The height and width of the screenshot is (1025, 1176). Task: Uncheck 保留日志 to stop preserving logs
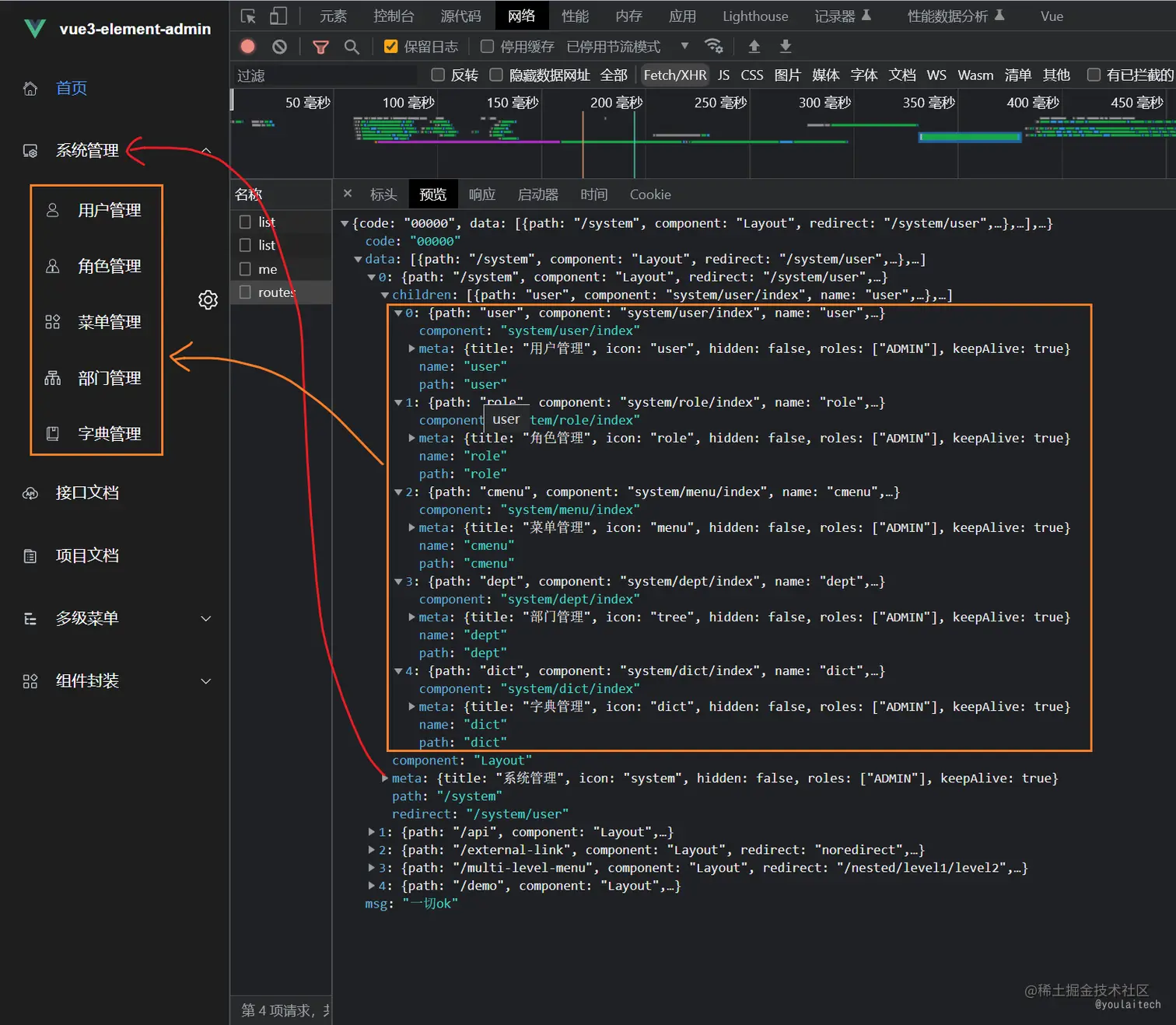pos(390,46)
